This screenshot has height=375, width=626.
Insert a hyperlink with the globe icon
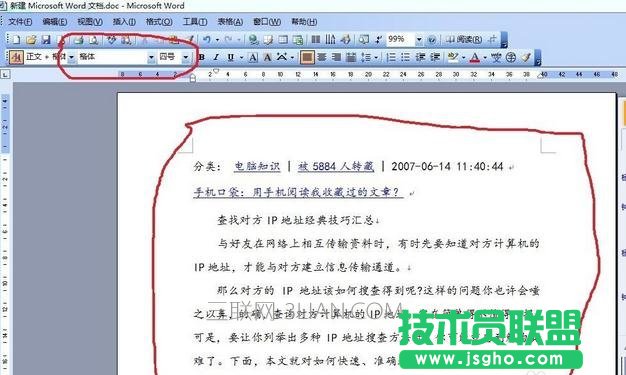coord(253,39)
